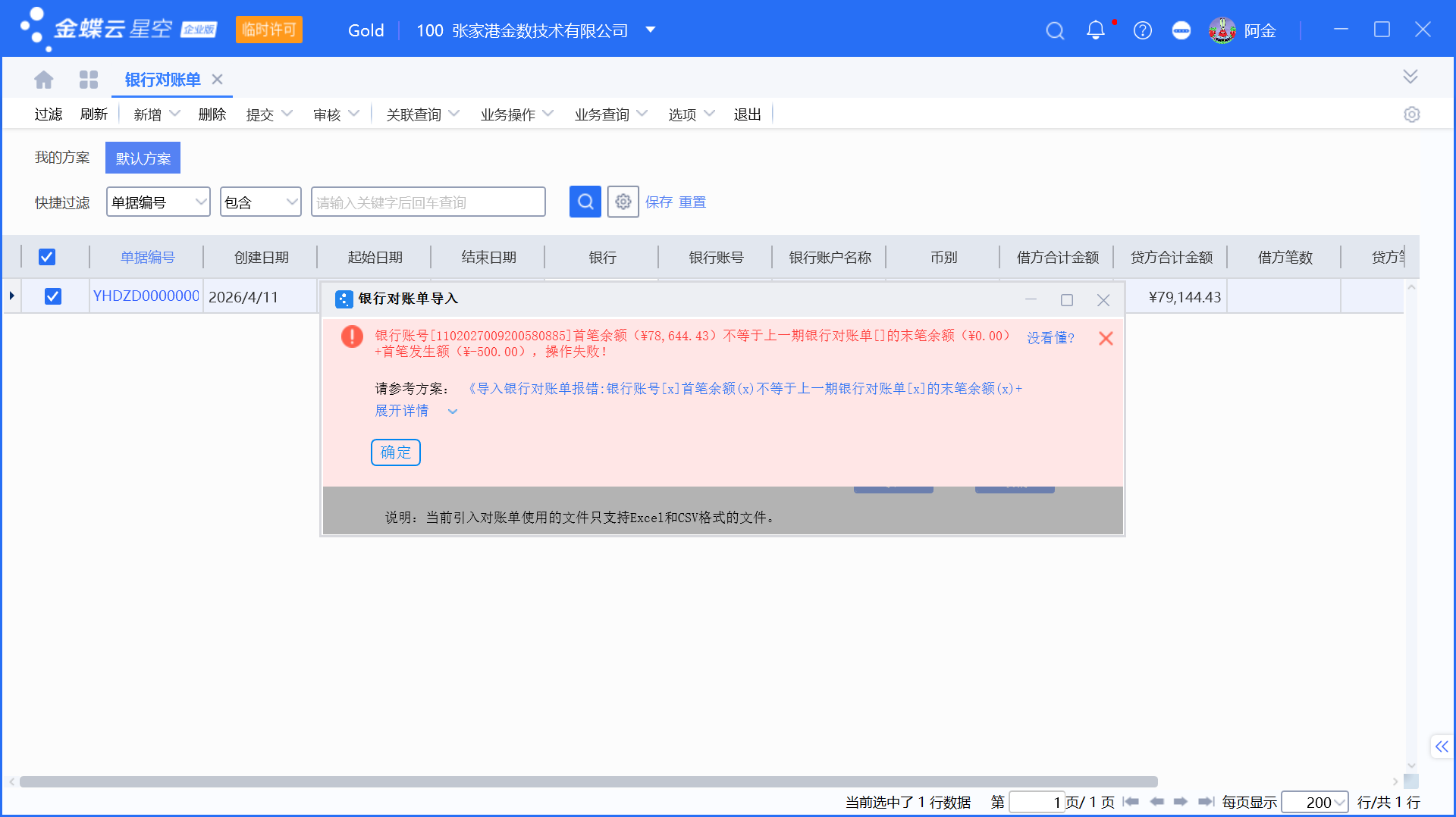Sort by the 单据编号 column header
1456x817 pixels.
[147, 257]
